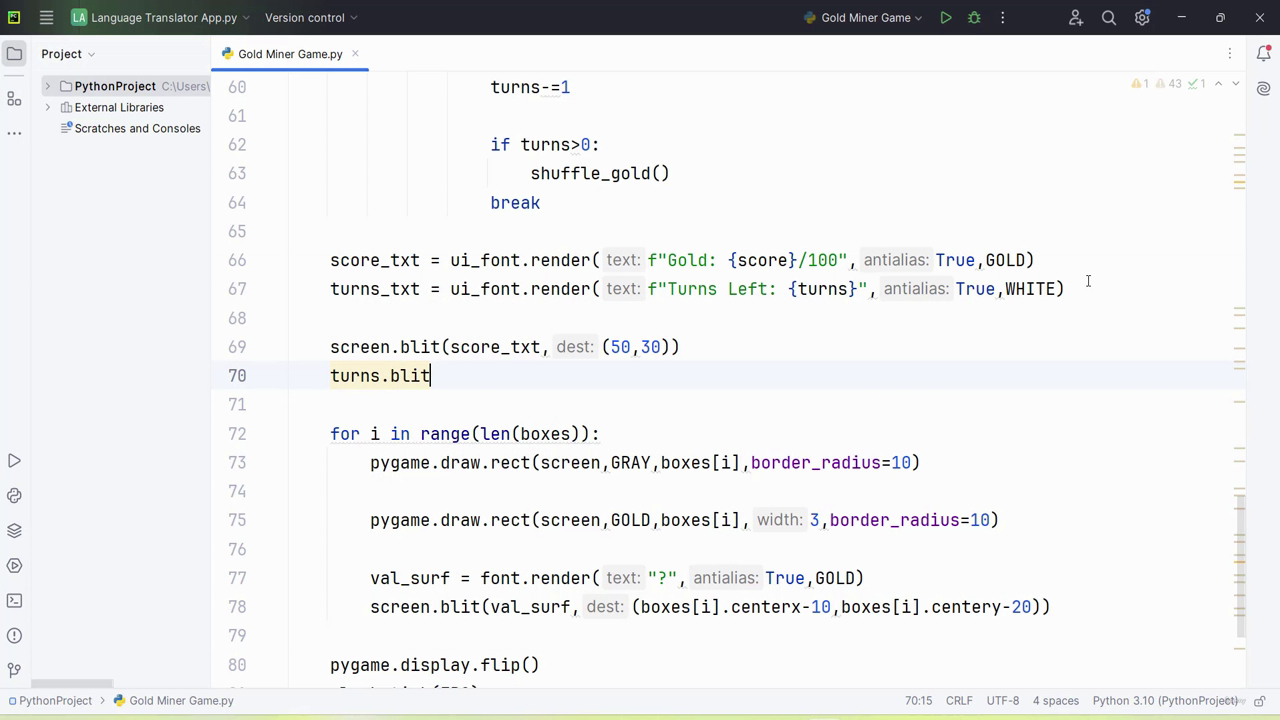This screenshot has width=1280, height=720.
Task: Open Notifications bell icon
Action: [1263, 54]
